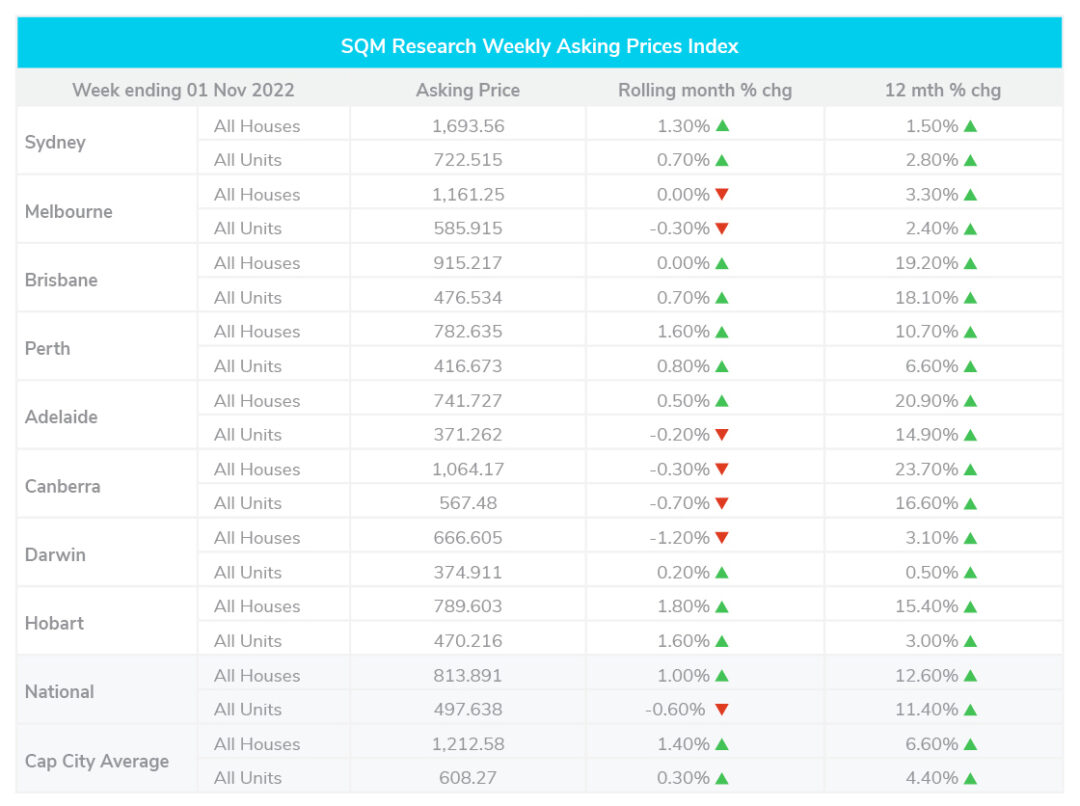Click the red arrow beside Canberra houses -0.30%
This screenshot has width=1080, height=806.
click(722, 469)
